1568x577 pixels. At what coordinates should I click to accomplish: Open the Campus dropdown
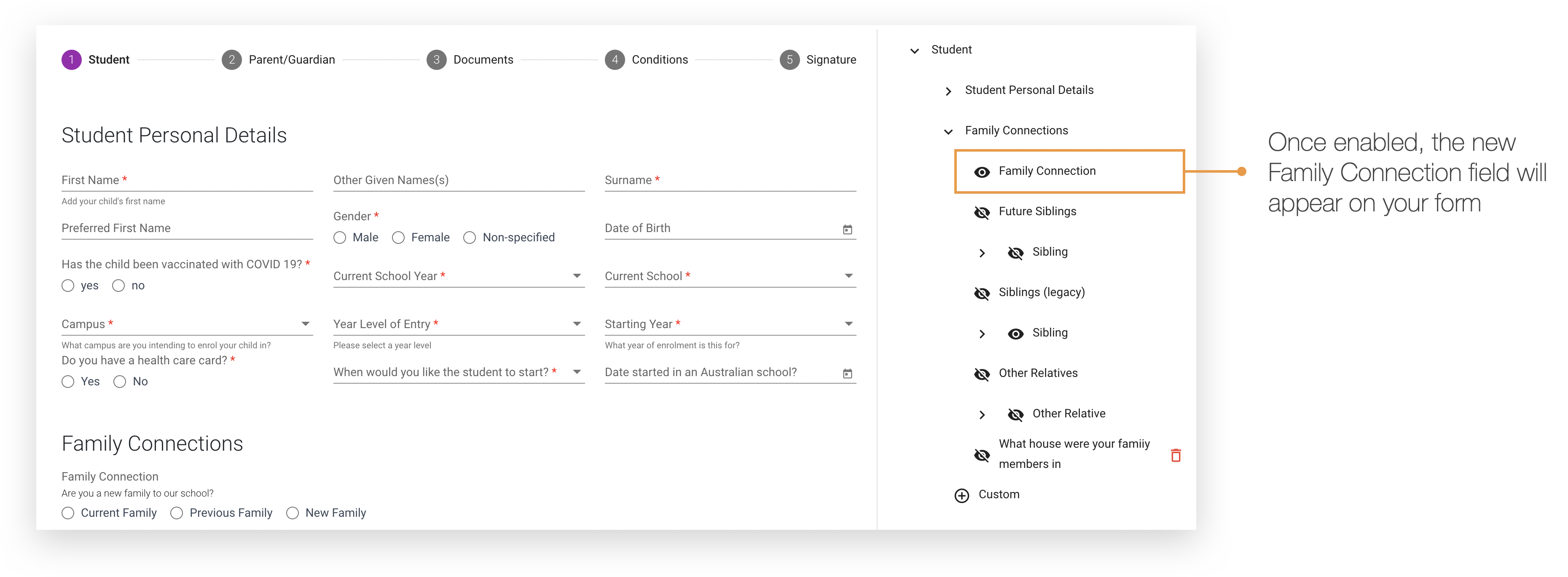[306, 323]
